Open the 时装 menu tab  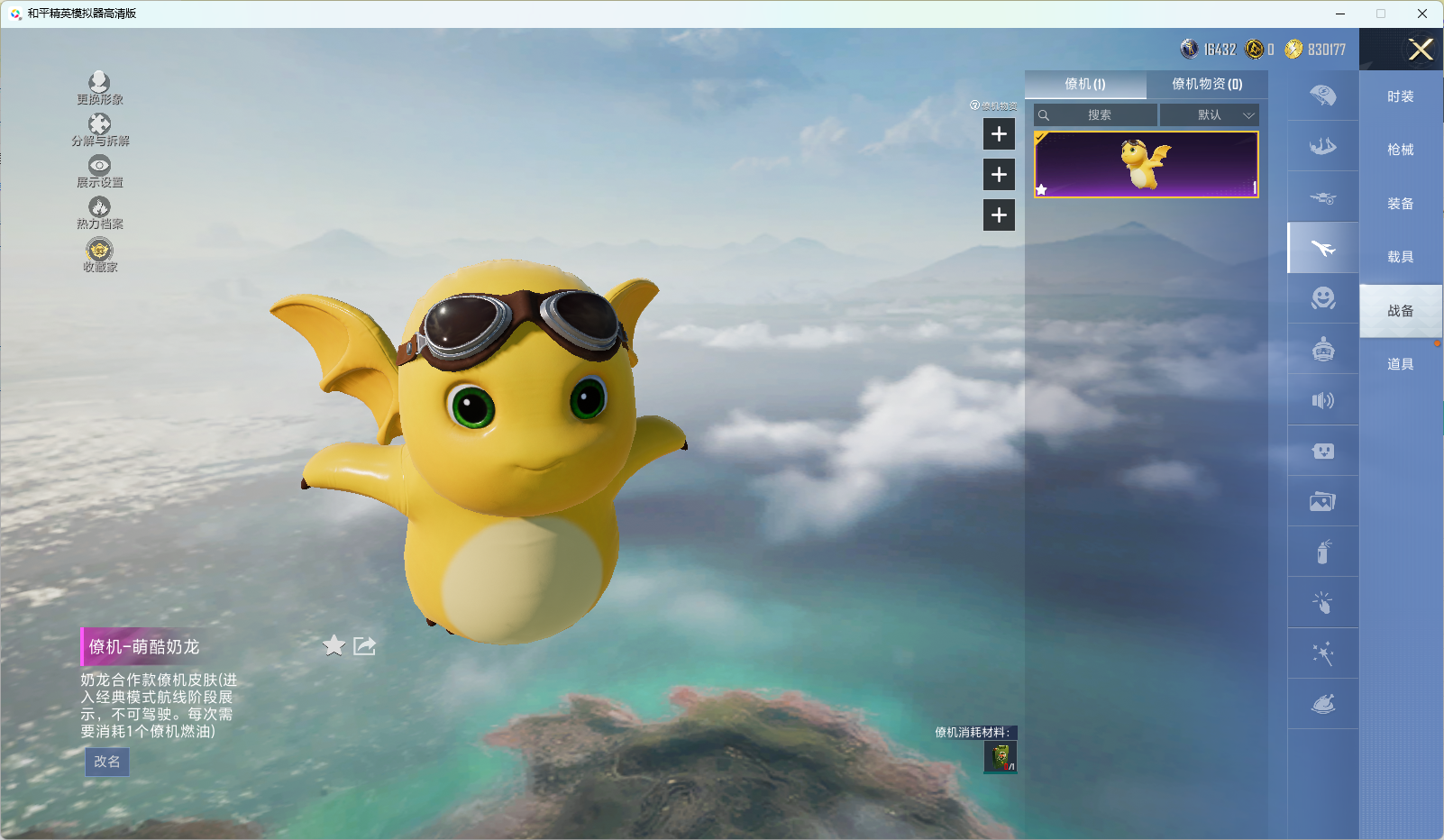1400,96
